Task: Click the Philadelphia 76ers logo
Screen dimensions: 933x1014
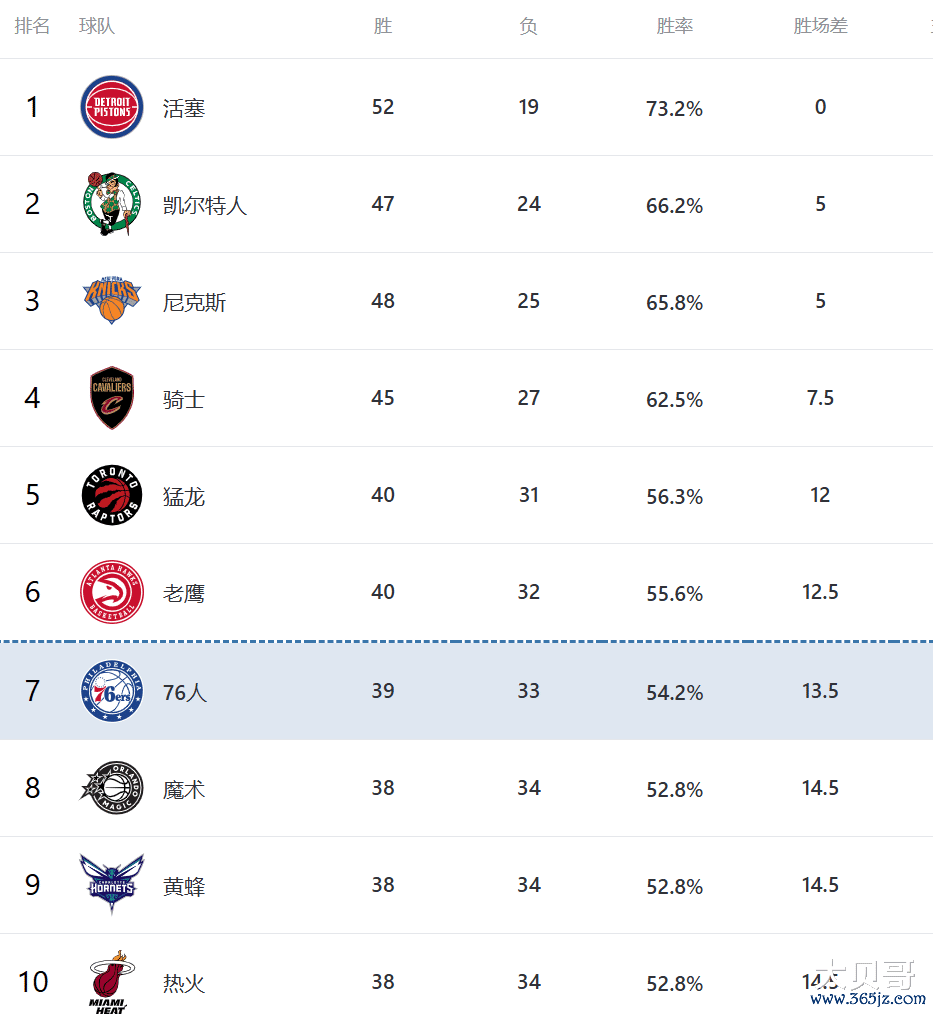Action: tap(111, 691)
